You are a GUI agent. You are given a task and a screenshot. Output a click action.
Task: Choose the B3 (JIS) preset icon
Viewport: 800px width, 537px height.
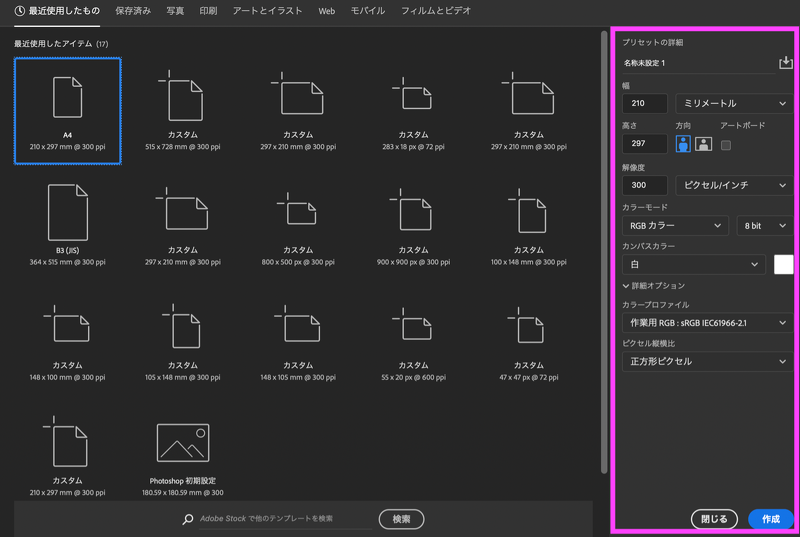[68, 212]
